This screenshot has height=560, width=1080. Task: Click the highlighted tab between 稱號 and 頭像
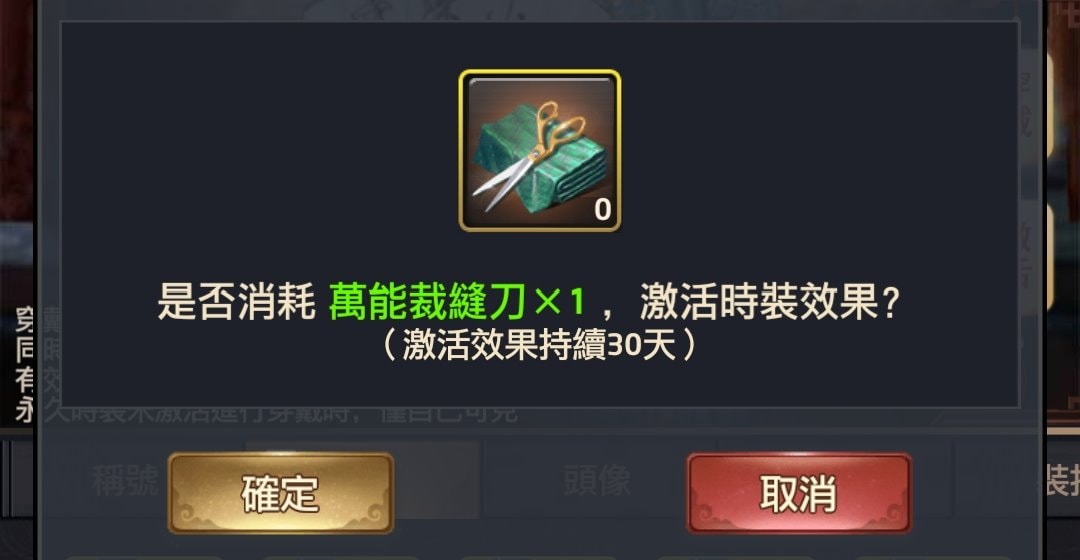click(x=363, y=480)
